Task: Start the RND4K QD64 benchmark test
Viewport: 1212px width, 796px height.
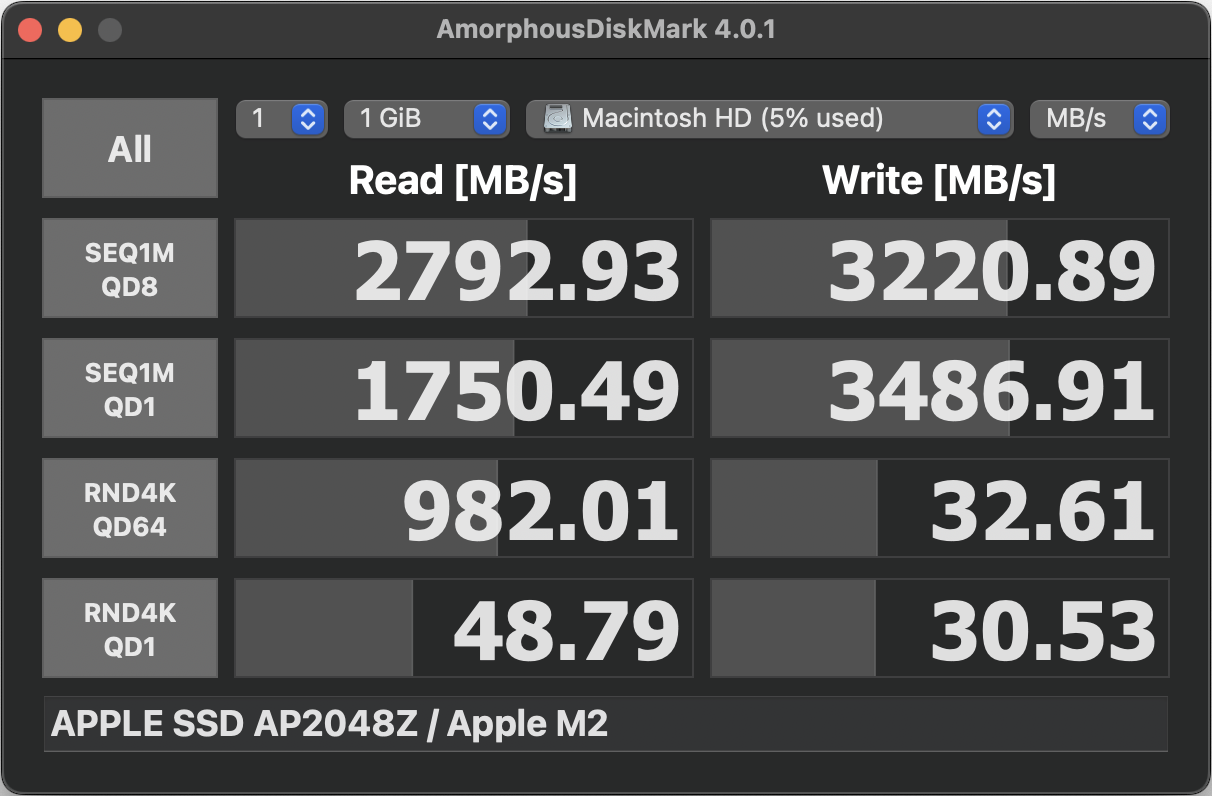Action: pos(129,507)
